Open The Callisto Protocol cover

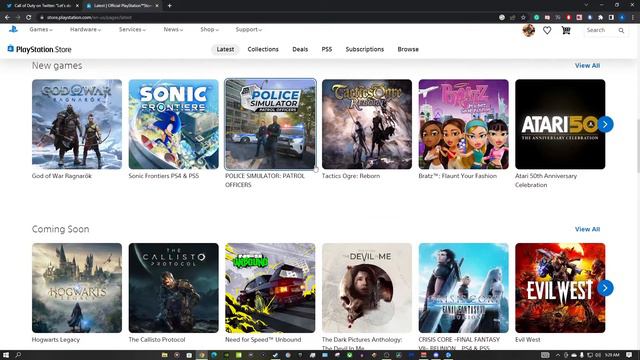point(173,288)
